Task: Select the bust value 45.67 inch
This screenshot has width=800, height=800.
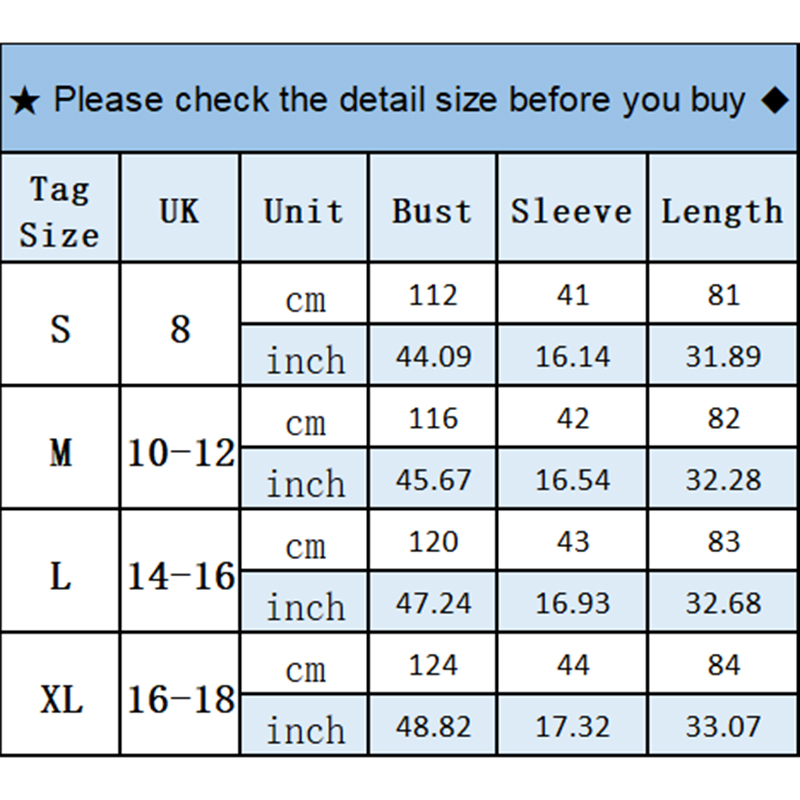Action: tap(433, 480)
